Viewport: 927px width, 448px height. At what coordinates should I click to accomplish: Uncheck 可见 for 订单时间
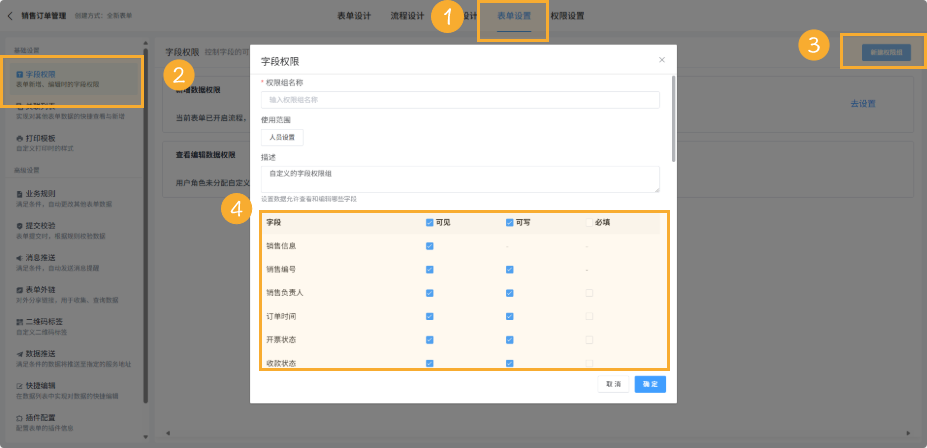tap(430, 316)
